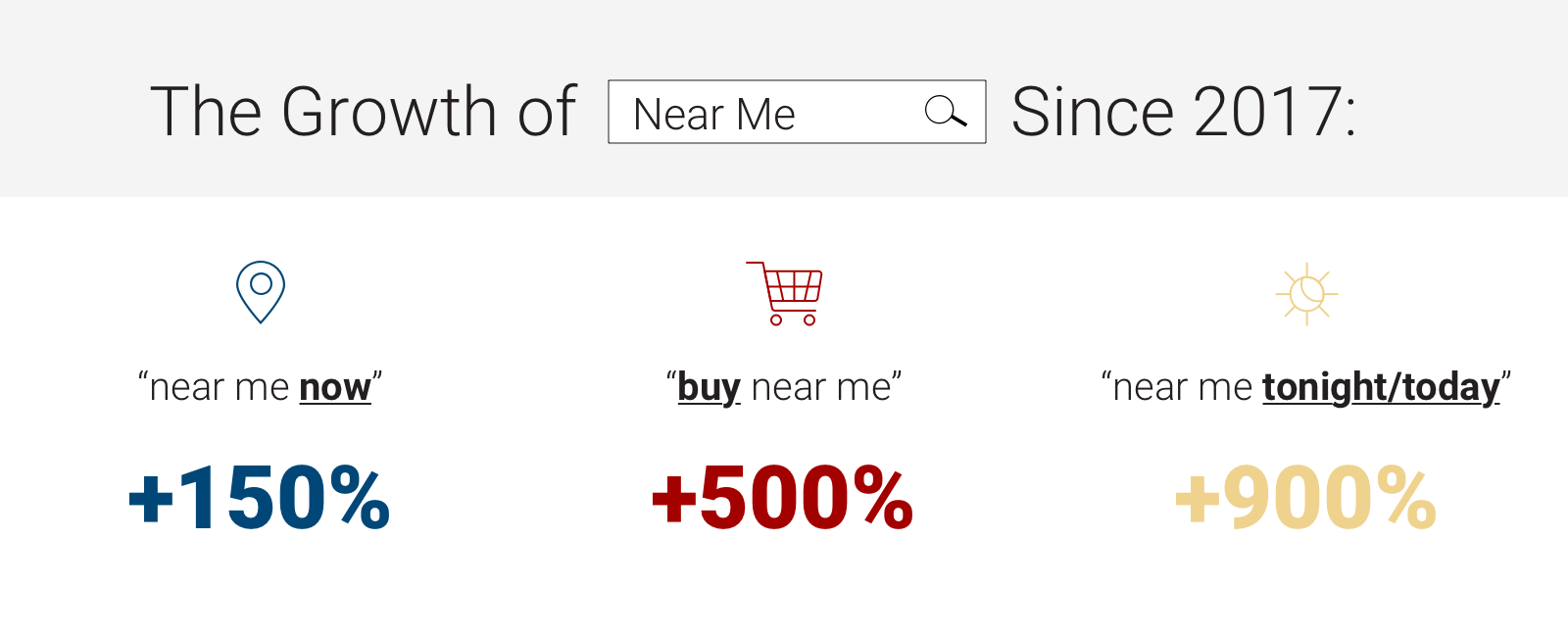Focus the Near Me search box
The width and height of the screenshot is (1568, 638).
(797, 112)
